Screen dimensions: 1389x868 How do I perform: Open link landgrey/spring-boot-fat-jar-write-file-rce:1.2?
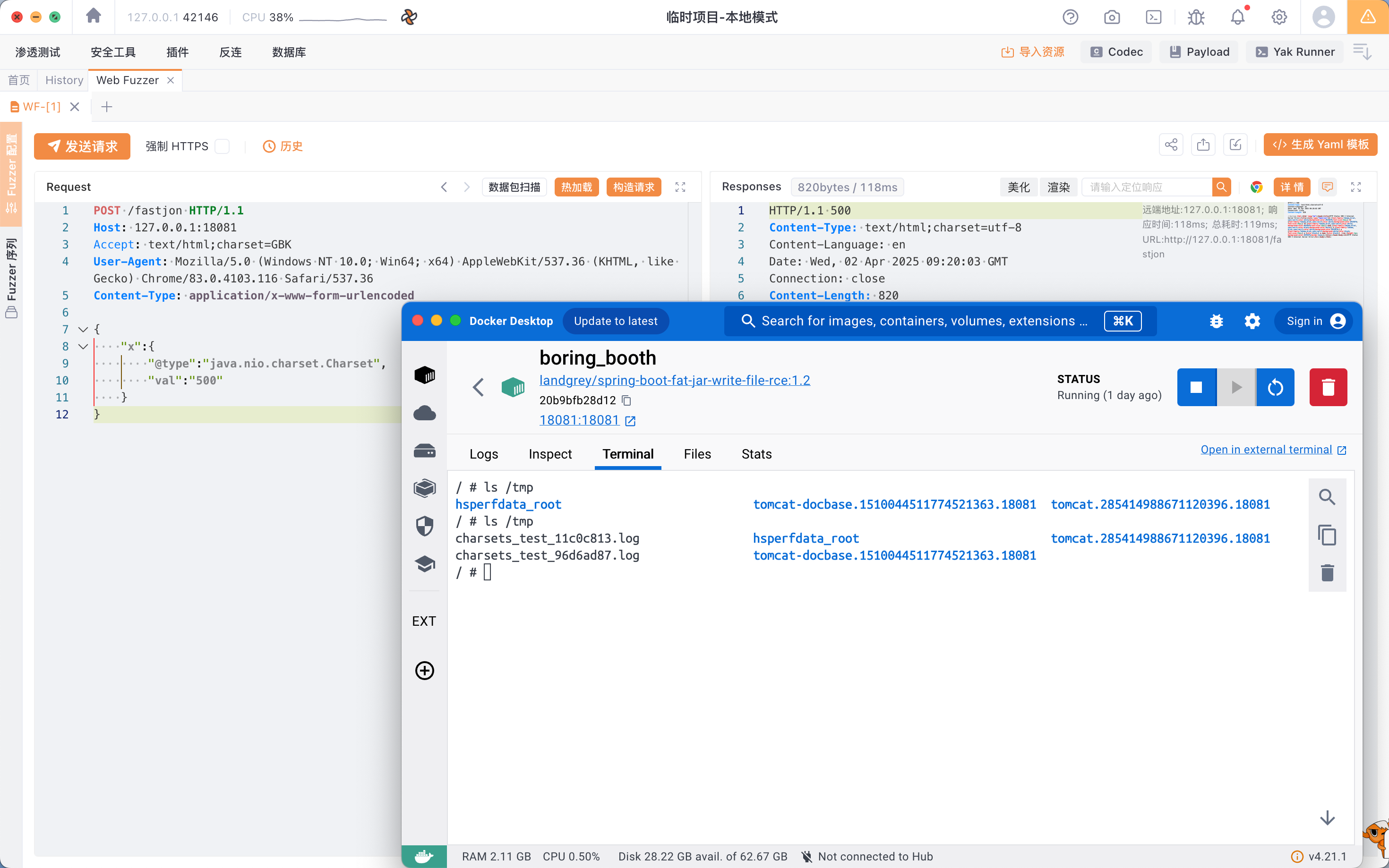(674, 380)
